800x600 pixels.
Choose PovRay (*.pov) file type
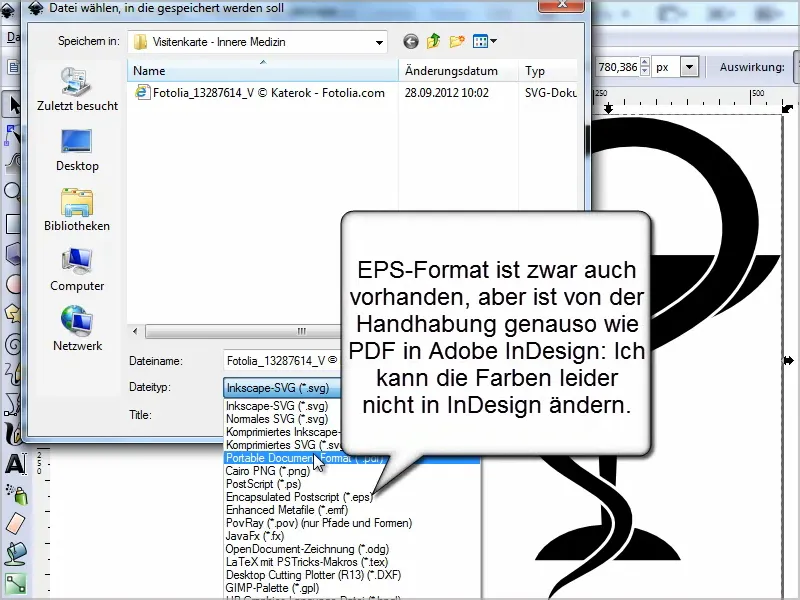pyautogui.click(x=319, y=523)
